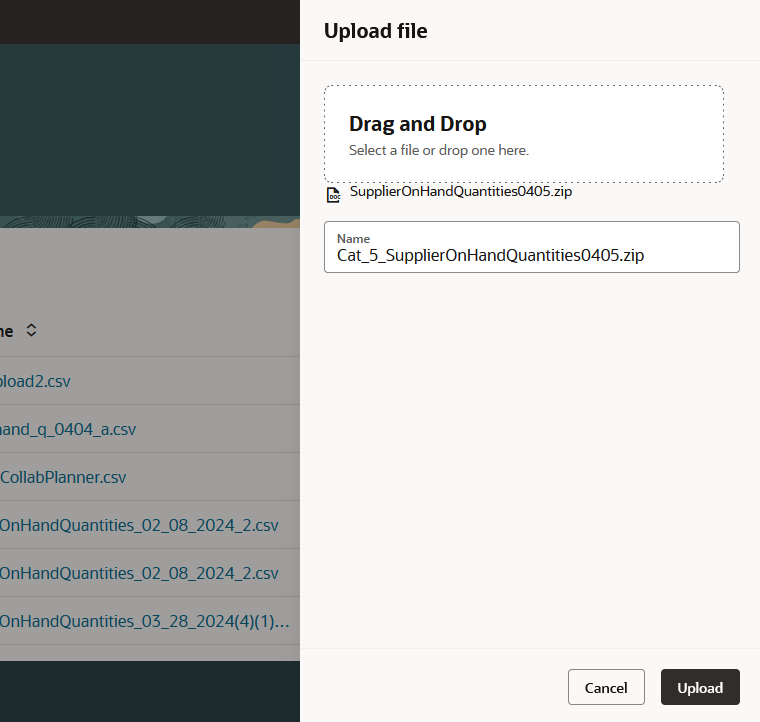Select the Drag and Drop file area
This screenshot has height=722, width=760.
tap(524, 134)
